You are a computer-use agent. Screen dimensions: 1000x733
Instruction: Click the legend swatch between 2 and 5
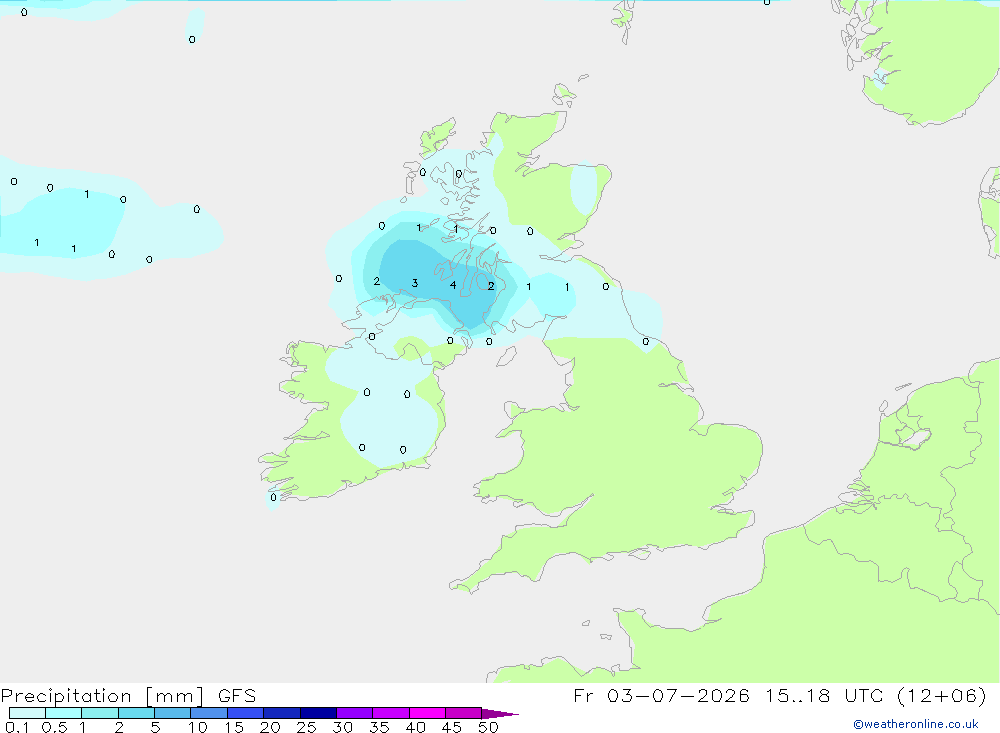click(136, 713)
